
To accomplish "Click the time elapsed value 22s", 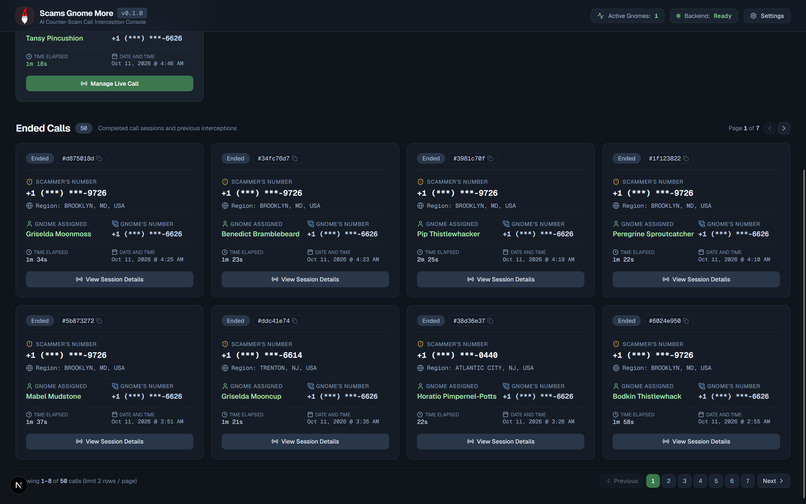I will pyautogui.click(x=422, y=422).
